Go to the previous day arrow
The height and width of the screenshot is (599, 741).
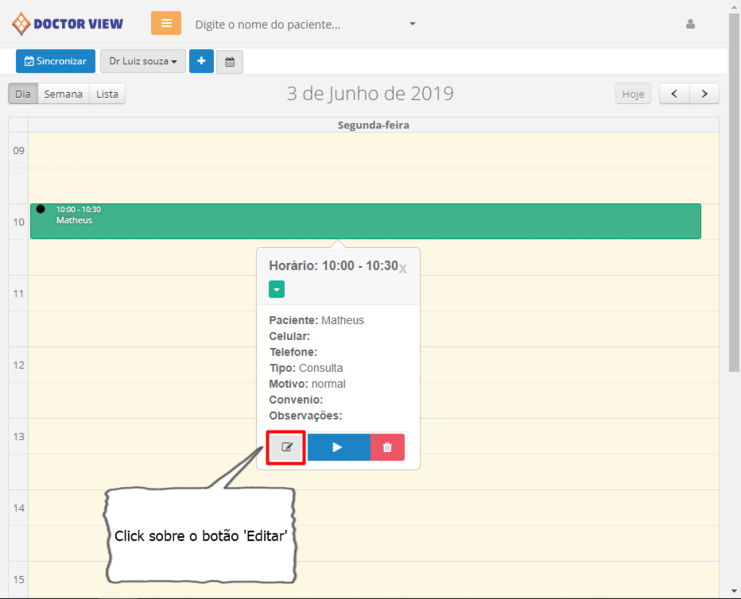675,94
